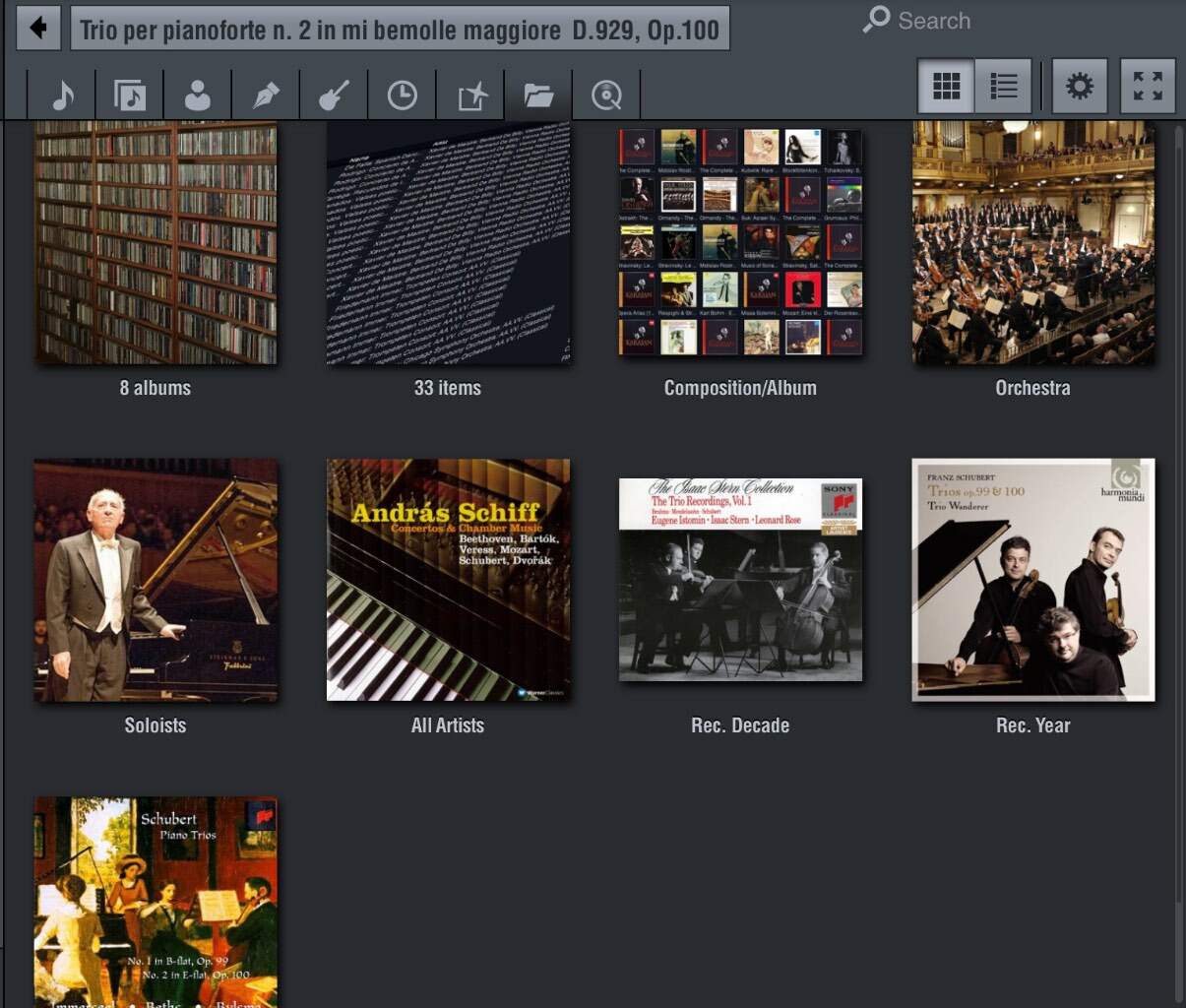Image resolution: width=1186 pixels, height=1008 pixels.
Task: Click the Trio per pianoforte title field
Action: pyautogui.click(x=400, y=29)
